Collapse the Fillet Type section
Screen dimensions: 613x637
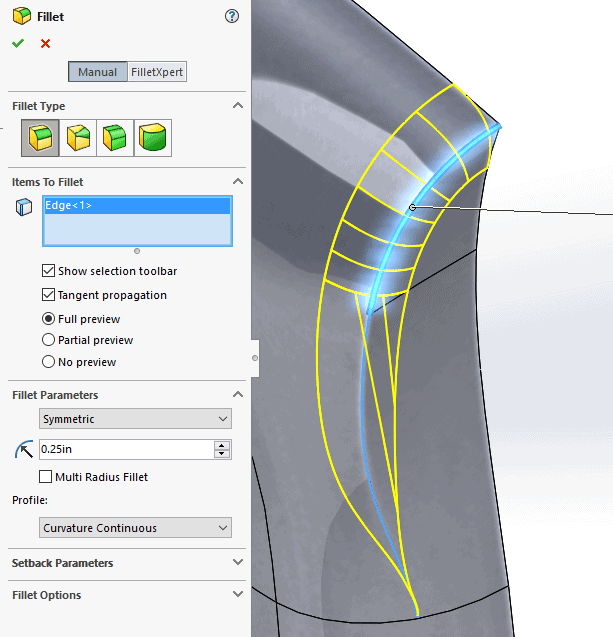click(x=238, y=106)
